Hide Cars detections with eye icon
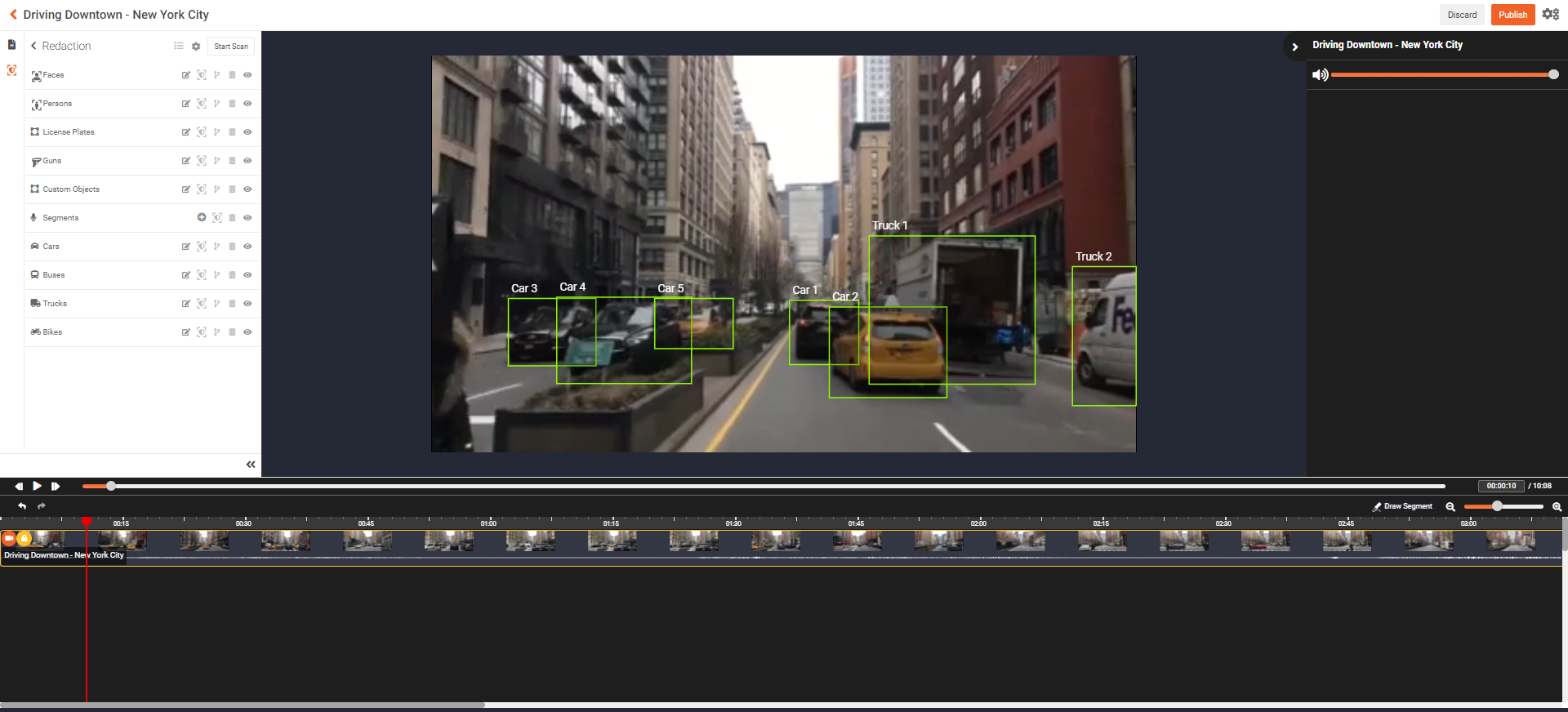Screen dimensions: 1568x712 [x=247, y=247]
